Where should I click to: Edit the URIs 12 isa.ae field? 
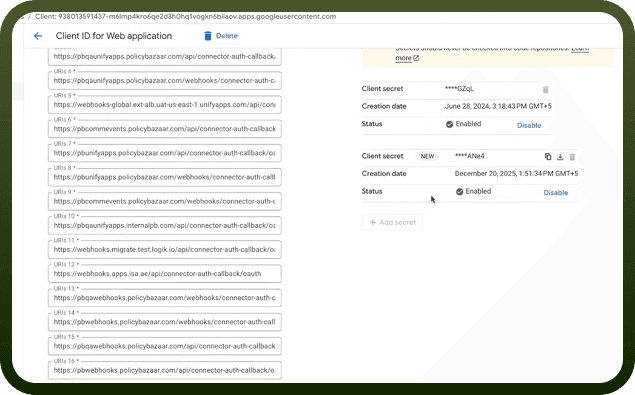pos(164,274)
